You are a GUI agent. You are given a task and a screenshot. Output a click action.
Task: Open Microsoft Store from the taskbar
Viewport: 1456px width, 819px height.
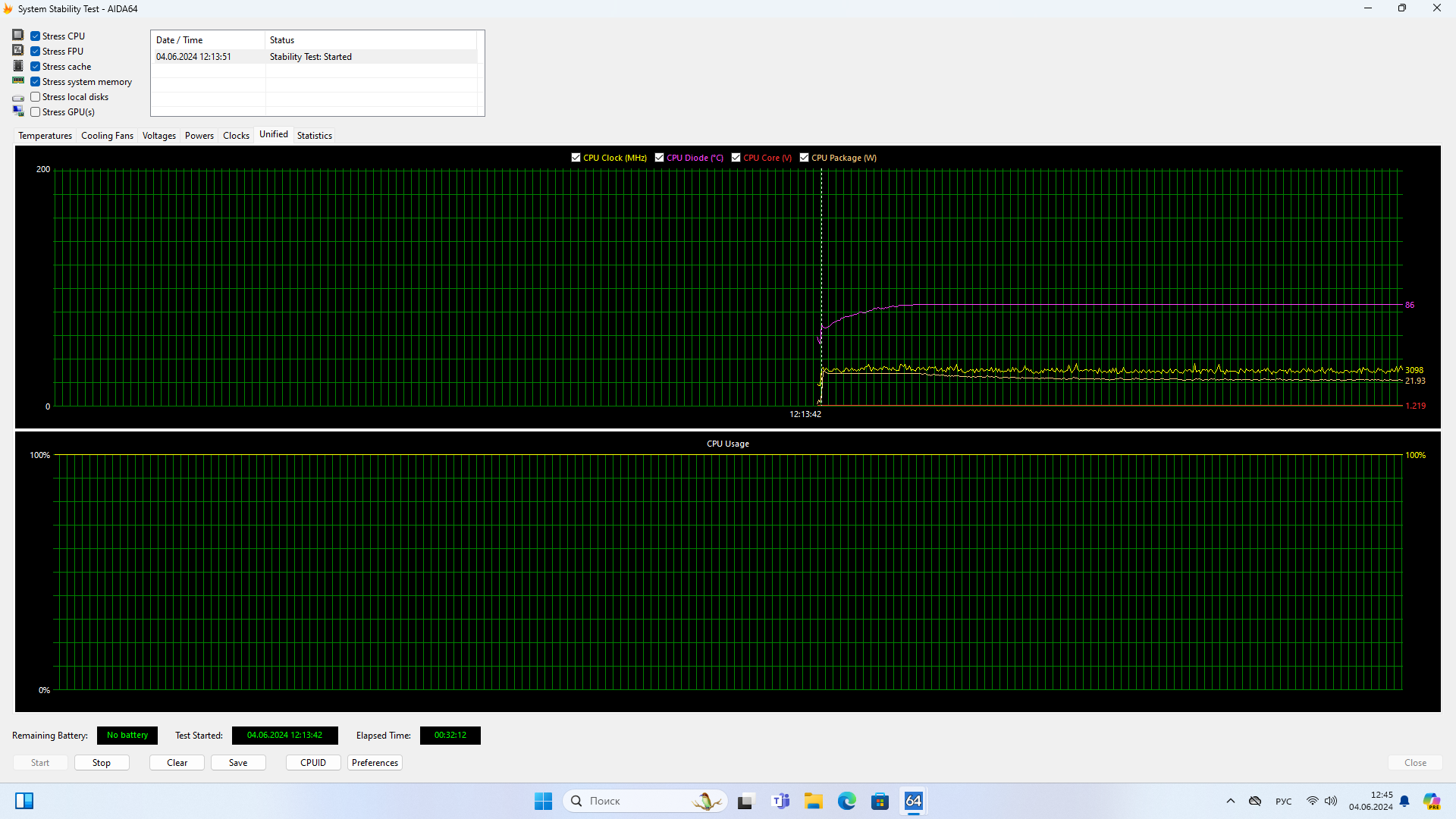pyautogui.click(x=880, y=801)
